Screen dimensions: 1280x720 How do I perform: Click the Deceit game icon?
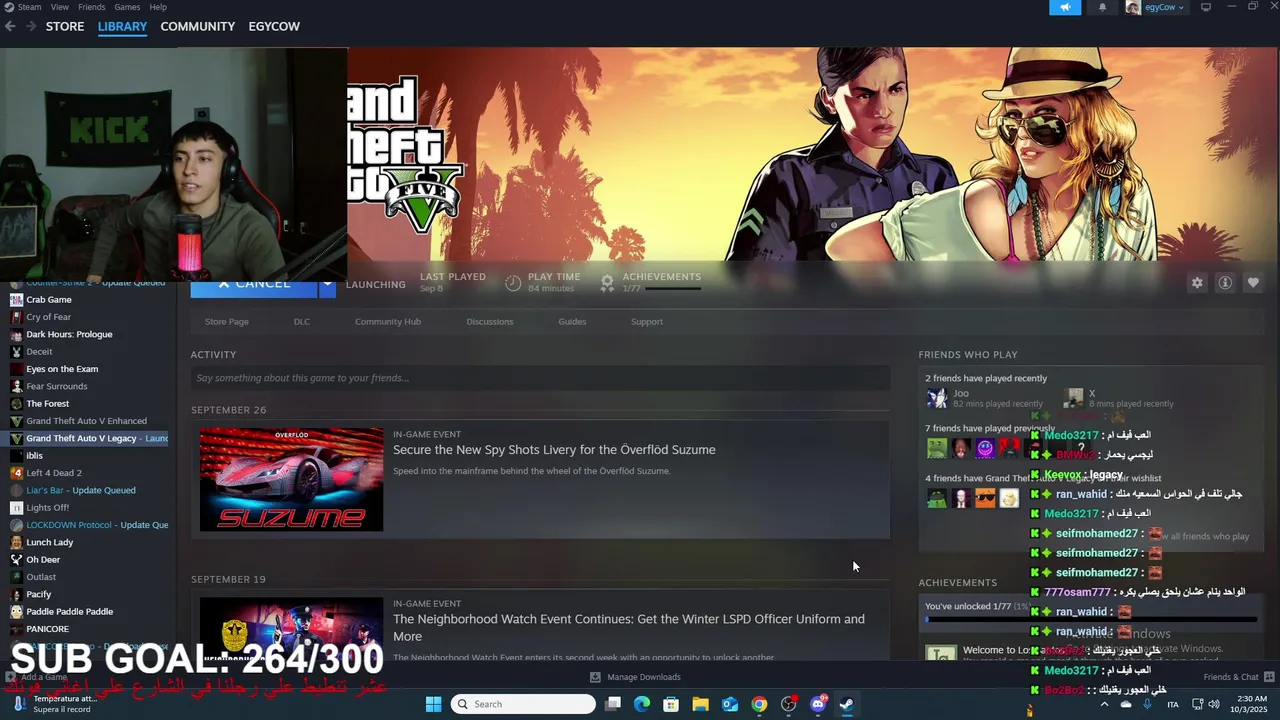(x=16, y=352)
